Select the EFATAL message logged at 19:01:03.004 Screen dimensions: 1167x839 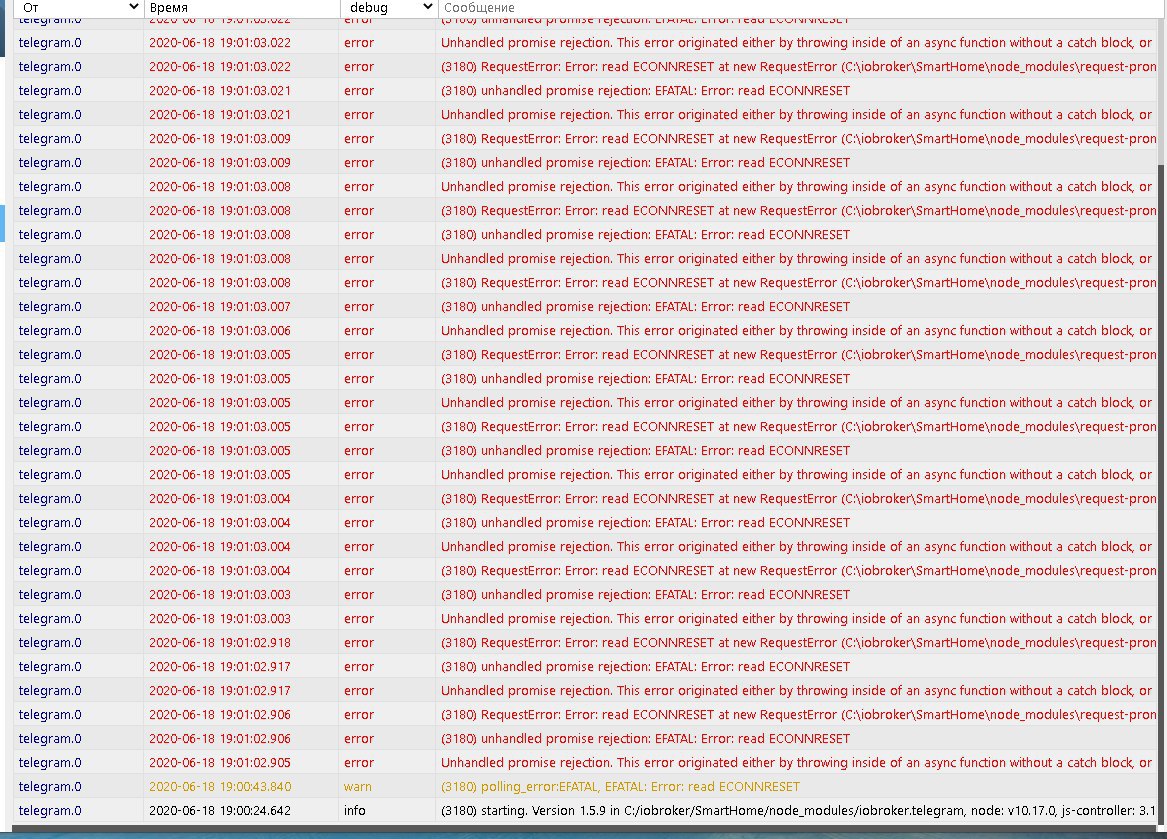645,523
